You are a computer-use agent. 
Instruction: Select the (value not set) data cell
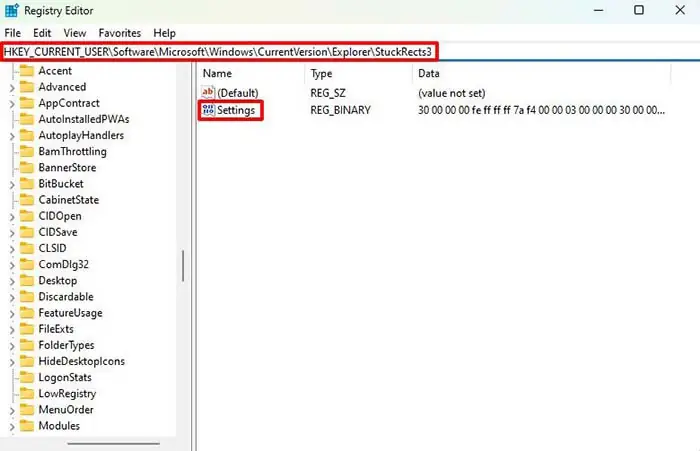[x=451, y=93]
